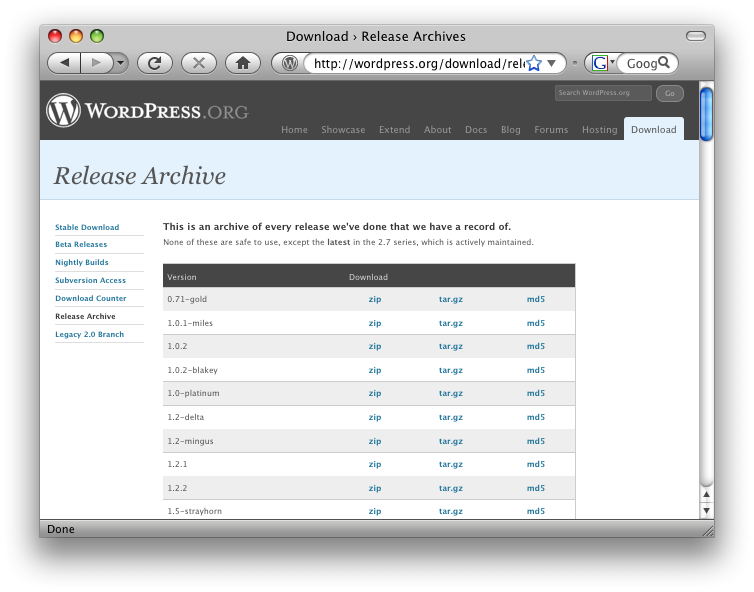Go to the Home page via house icon

pyautogui.click(x=243, y=63)
